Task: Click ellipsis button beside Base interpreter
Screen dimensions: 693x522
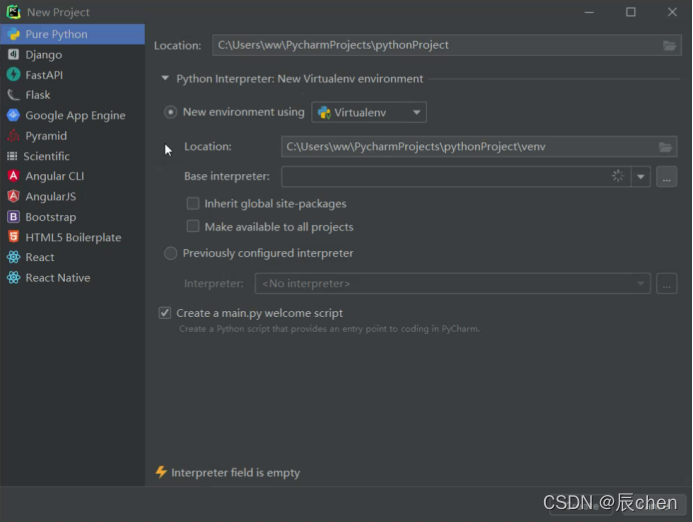Action: click(666, 177)
